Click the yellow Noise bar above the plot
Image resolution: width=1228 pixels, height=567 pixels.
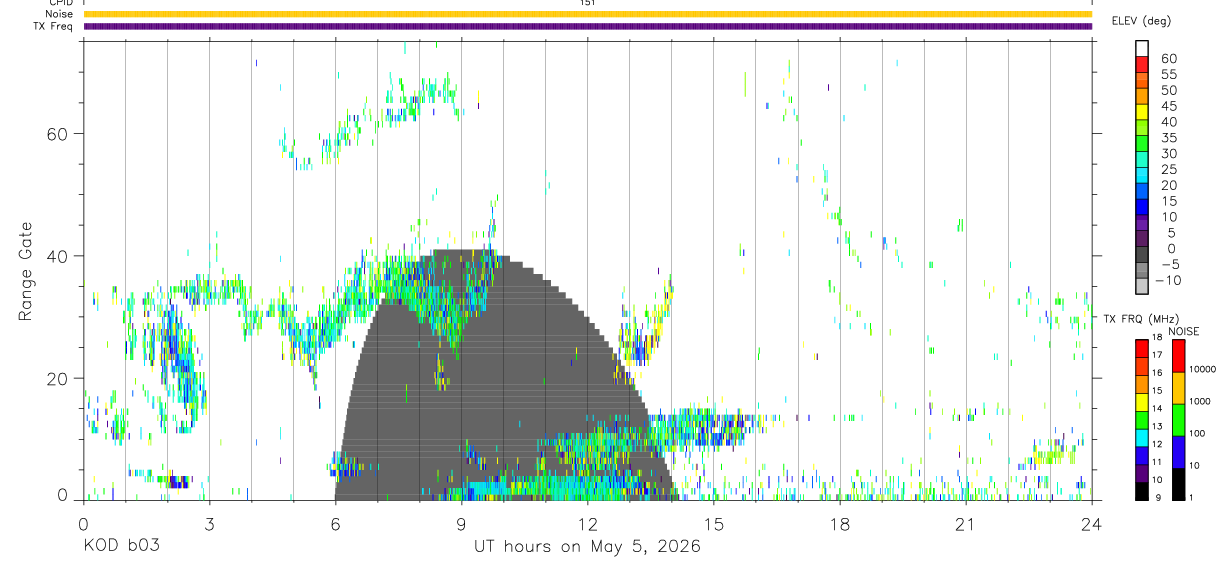pyautogui.click(x=587, y=14)
